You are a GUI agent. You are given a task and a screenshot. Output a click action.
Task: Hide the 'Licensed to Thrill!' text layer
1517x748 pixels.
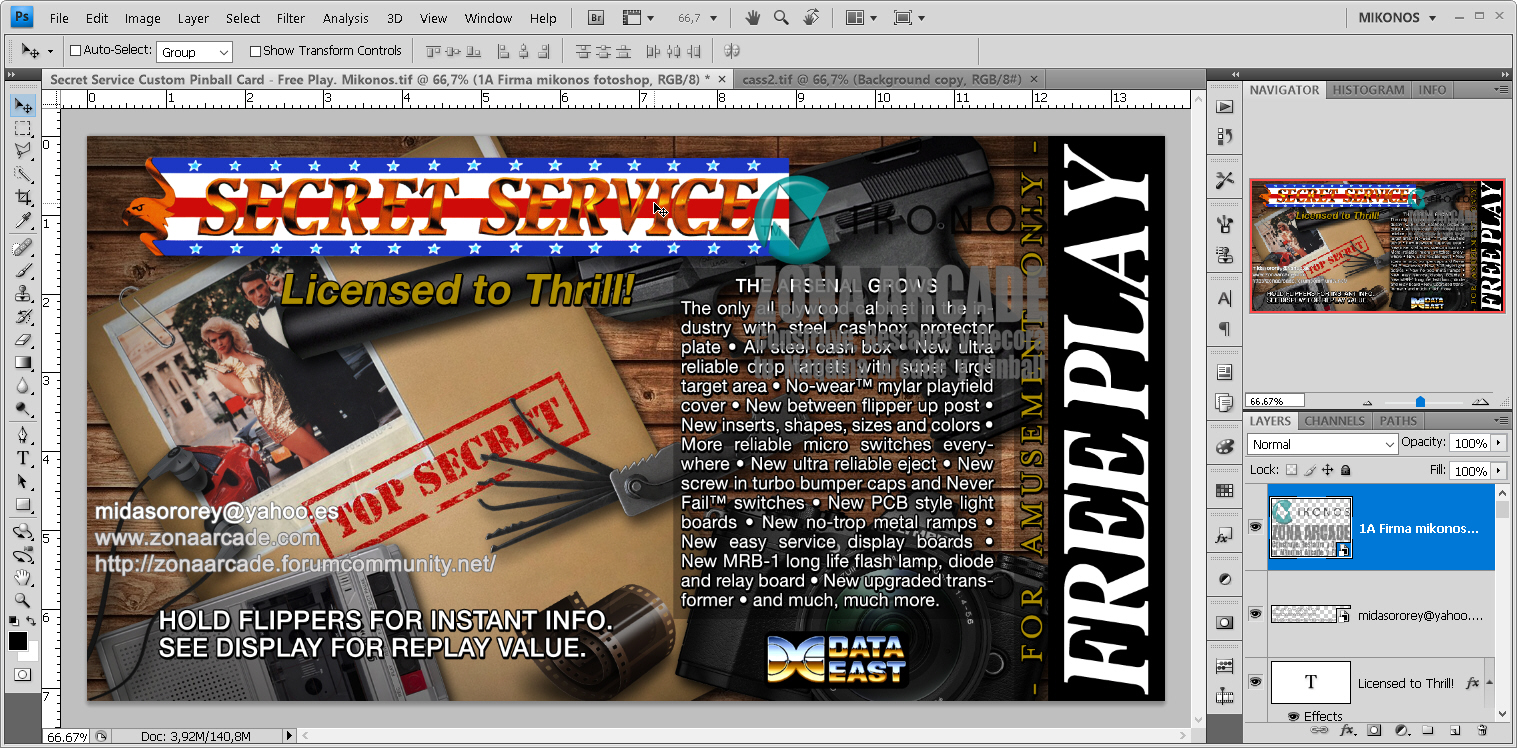pyautogui.click(x=1255, y=682)
